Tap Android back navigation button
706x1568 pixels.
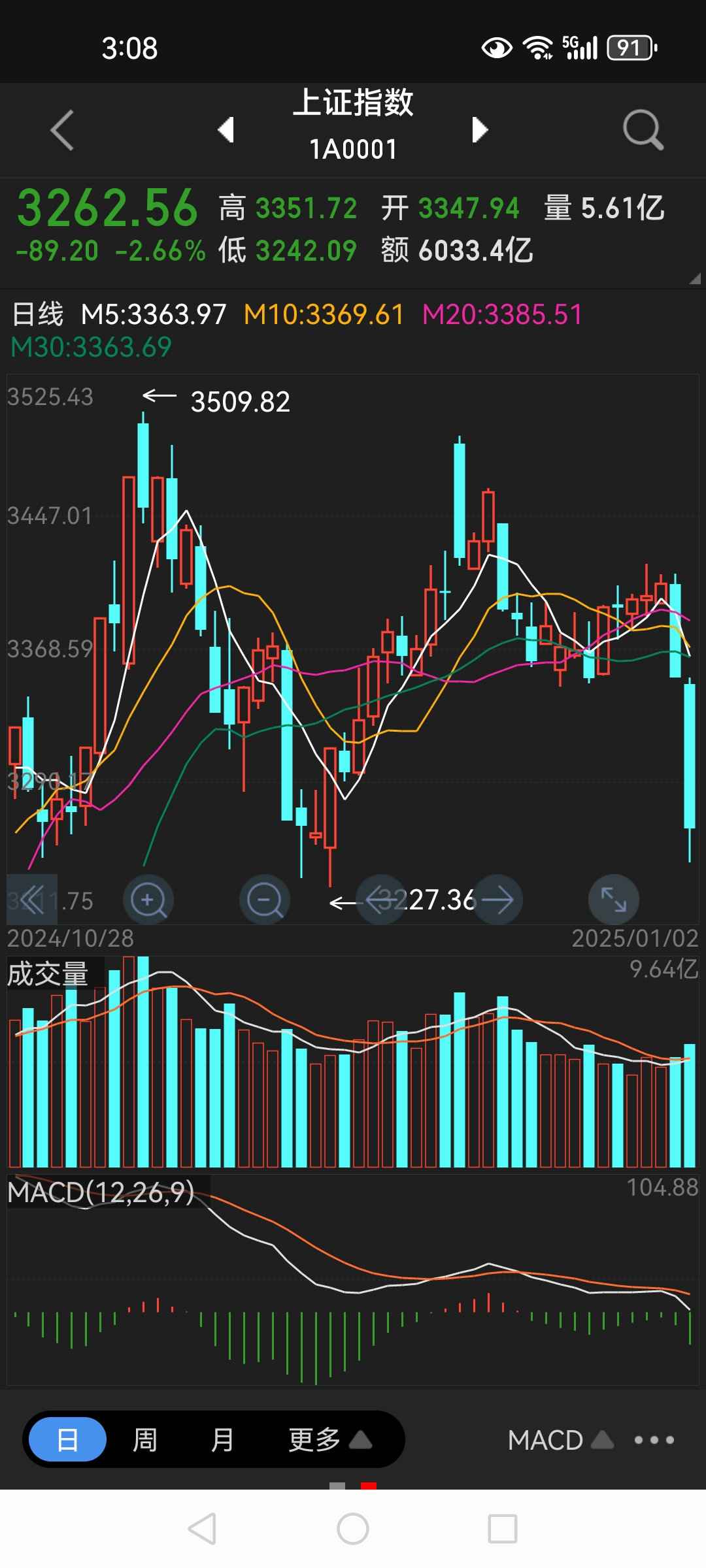(x=202, y=1529)
